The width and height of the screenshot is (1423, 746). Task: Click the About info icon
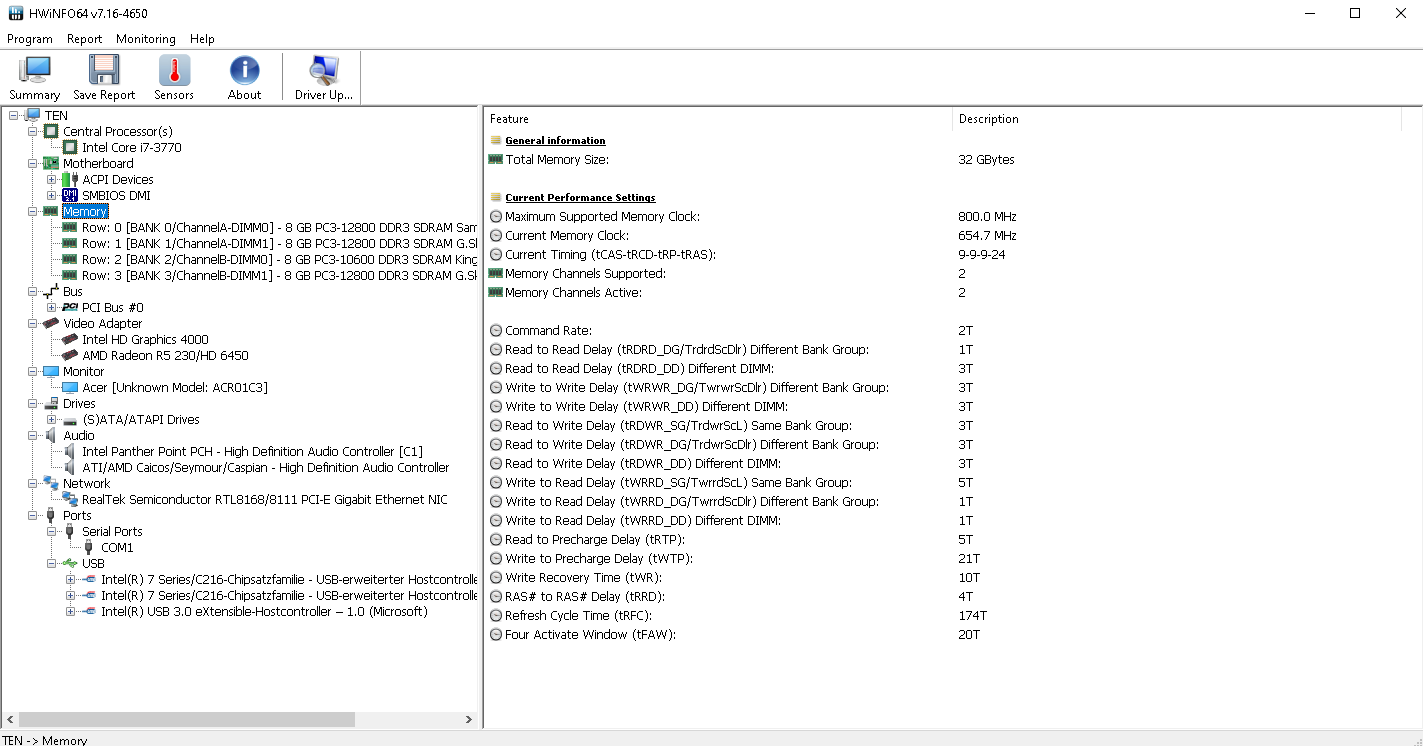click(x=244, y=71)
